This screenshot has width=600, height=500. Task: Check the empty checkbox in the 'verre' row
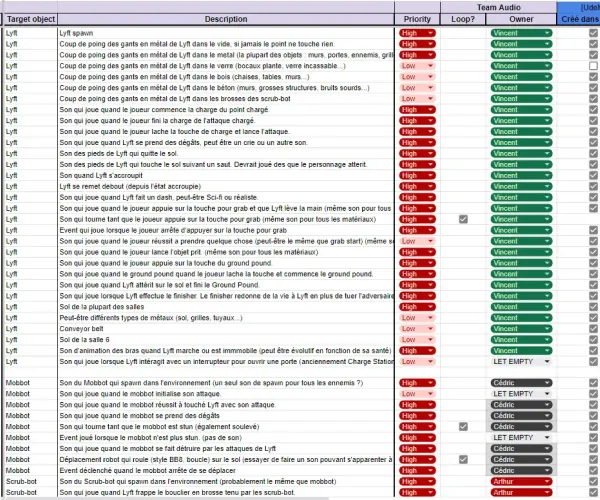coord(593,66)
